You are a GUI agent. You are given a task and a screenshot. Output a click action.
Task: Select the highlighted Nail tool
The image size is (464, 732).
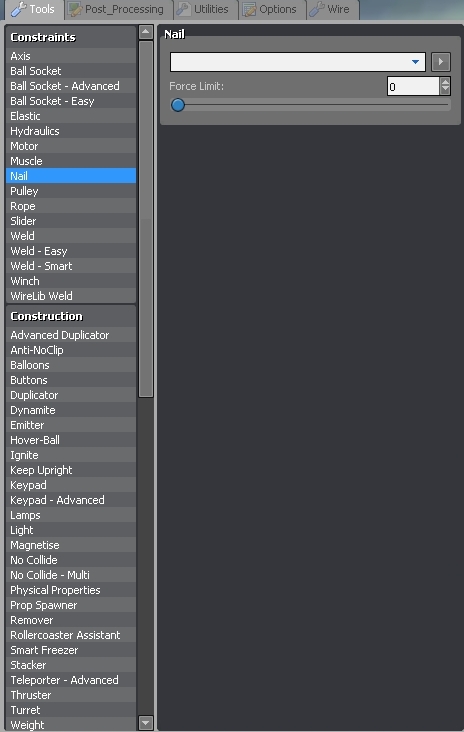(71, 176)
